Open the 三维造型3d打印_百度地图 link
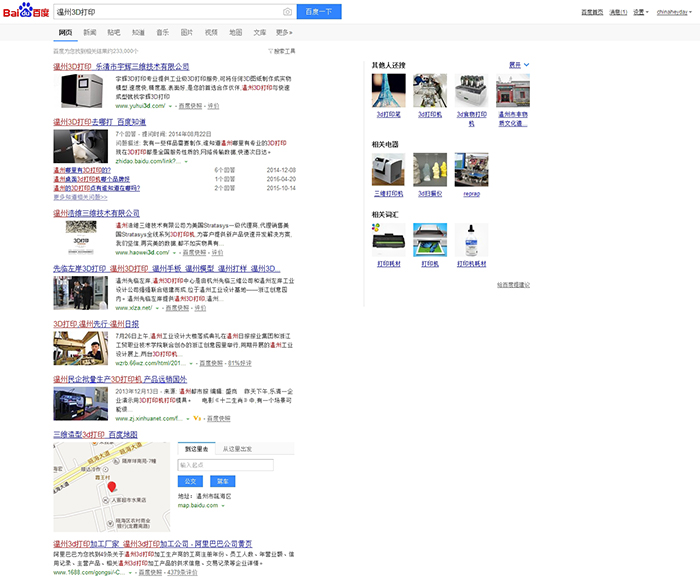This screenshot has width=700, height=578. (96, 434)
